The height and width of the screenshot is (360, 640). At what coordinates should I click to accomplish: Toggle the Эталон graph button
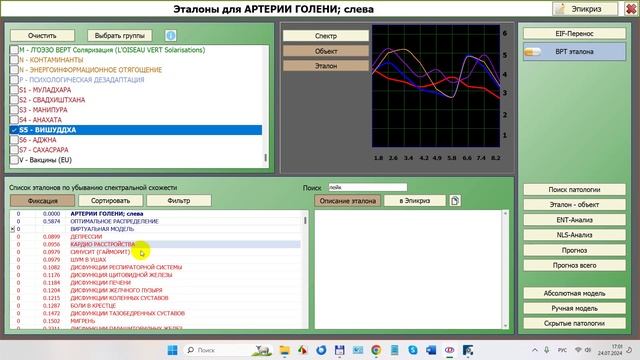coord(326,66)
